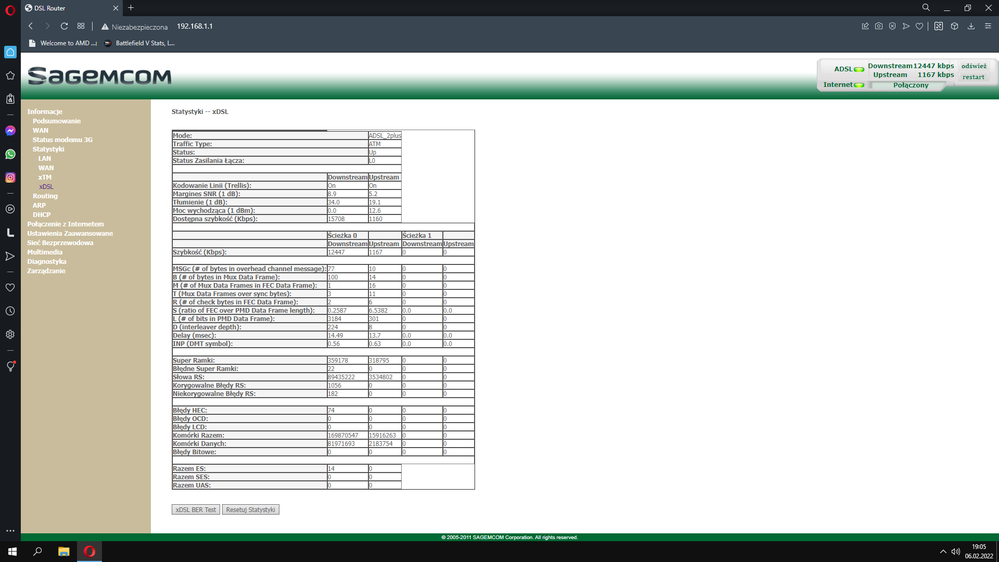
Task: Open Messenger in Opera sidebar
Action: tap(10, 131)
